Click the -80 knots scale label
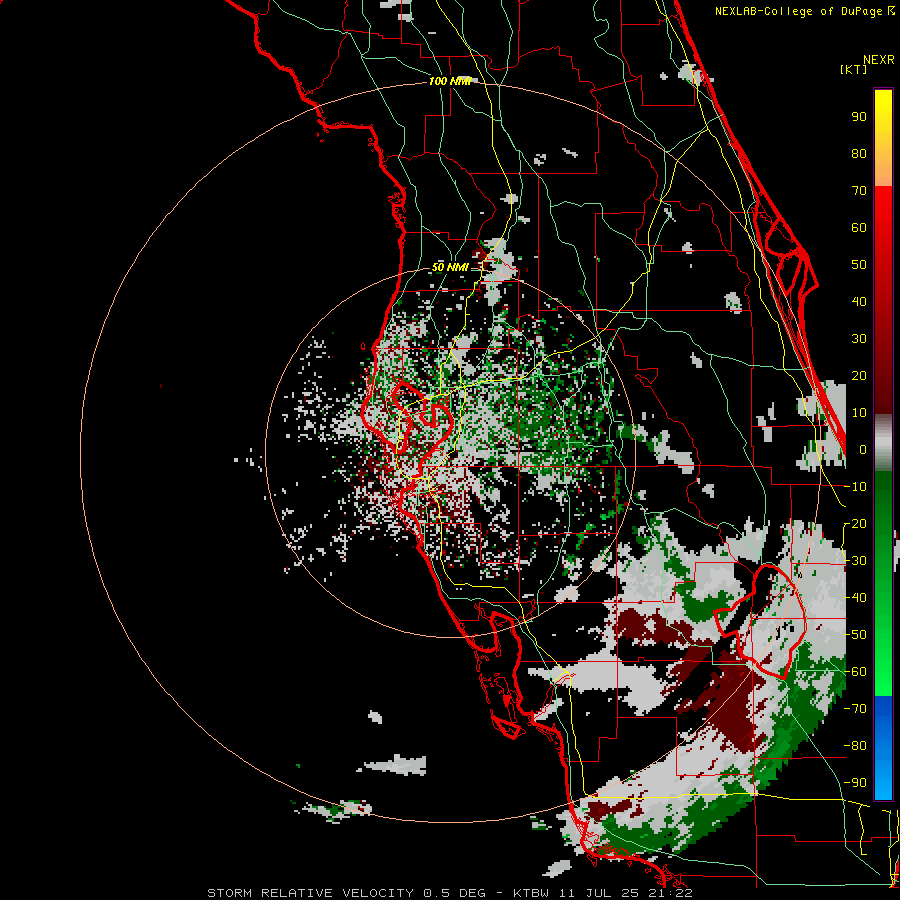Image resolution: width=900 pixels, height=900 pixels. [x=856, y=746]
